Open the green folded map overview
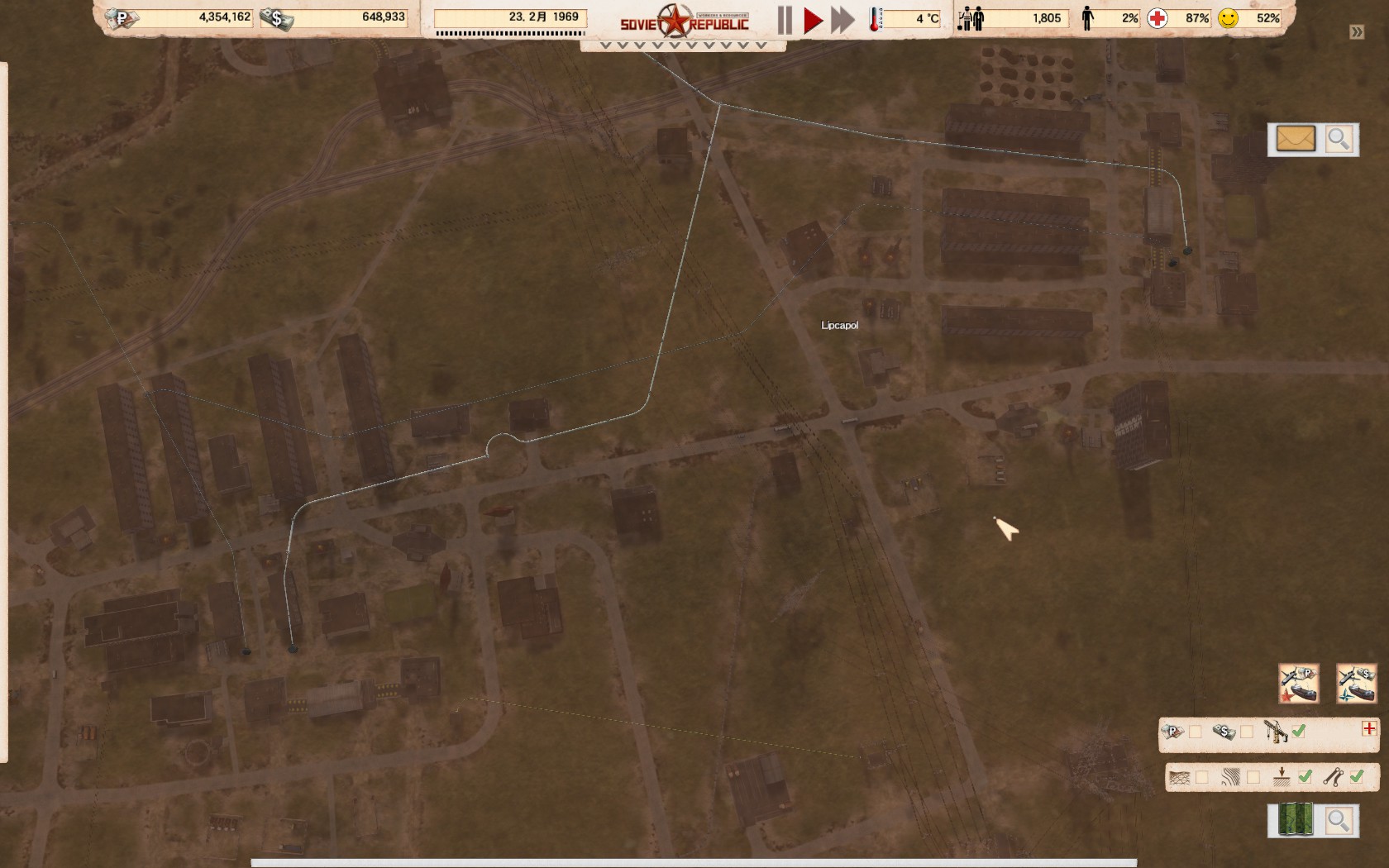Viewport: 1389px width, 868px height. 1296,820
